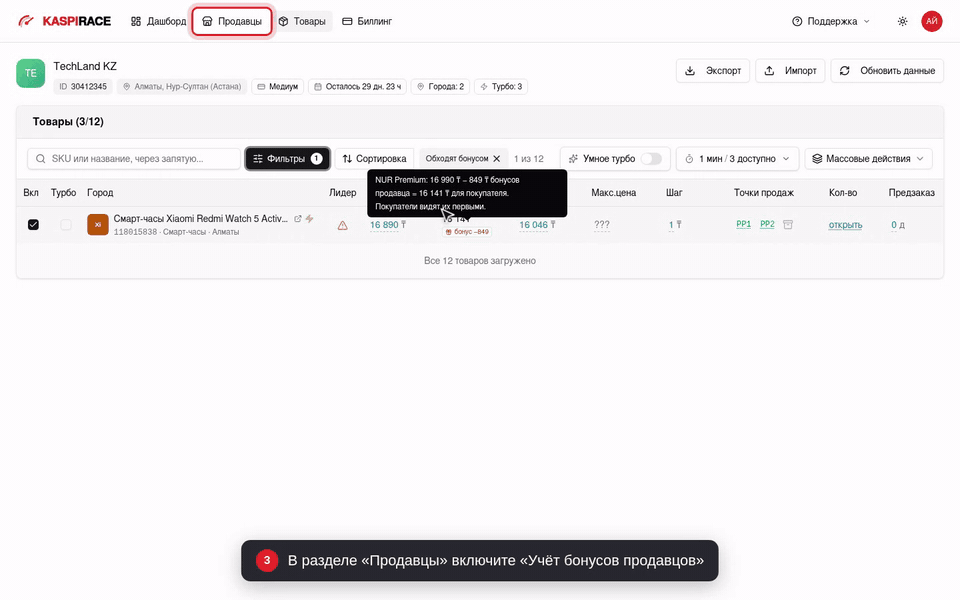Open the Сортировка options

tap(374, 159)
